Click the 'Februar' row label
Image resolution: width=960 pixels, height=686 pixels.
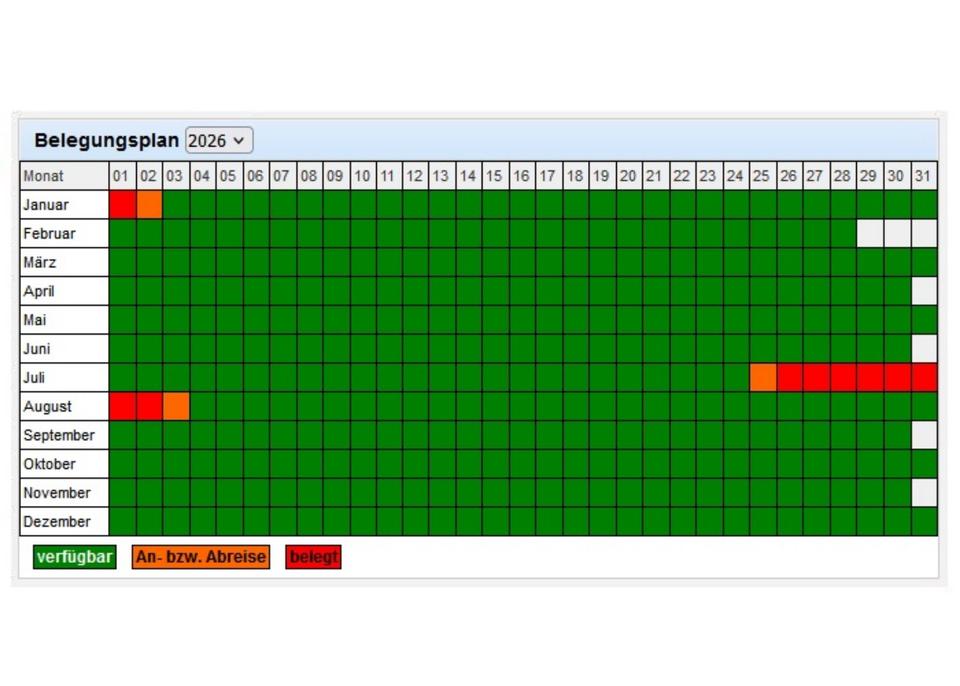(x=64, y=234)
